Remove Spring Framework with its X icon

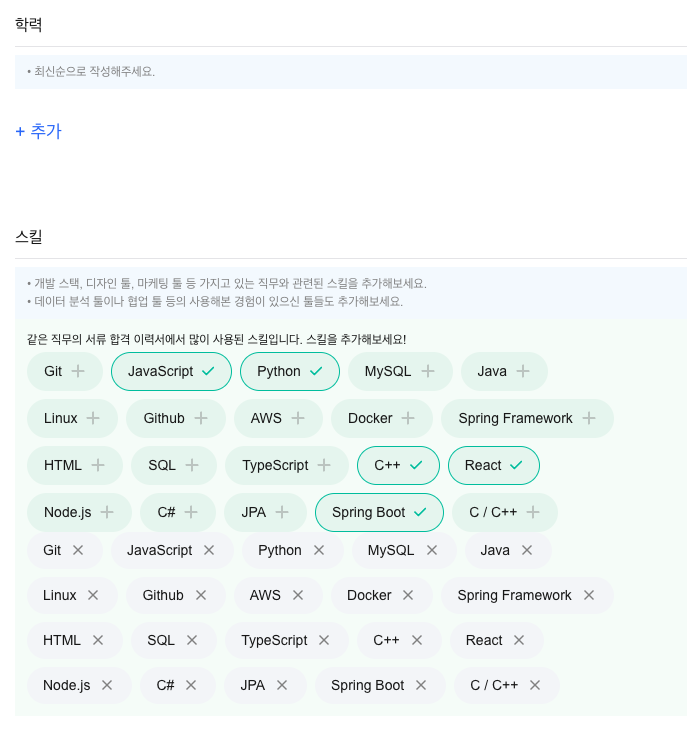tap(589, 595)
